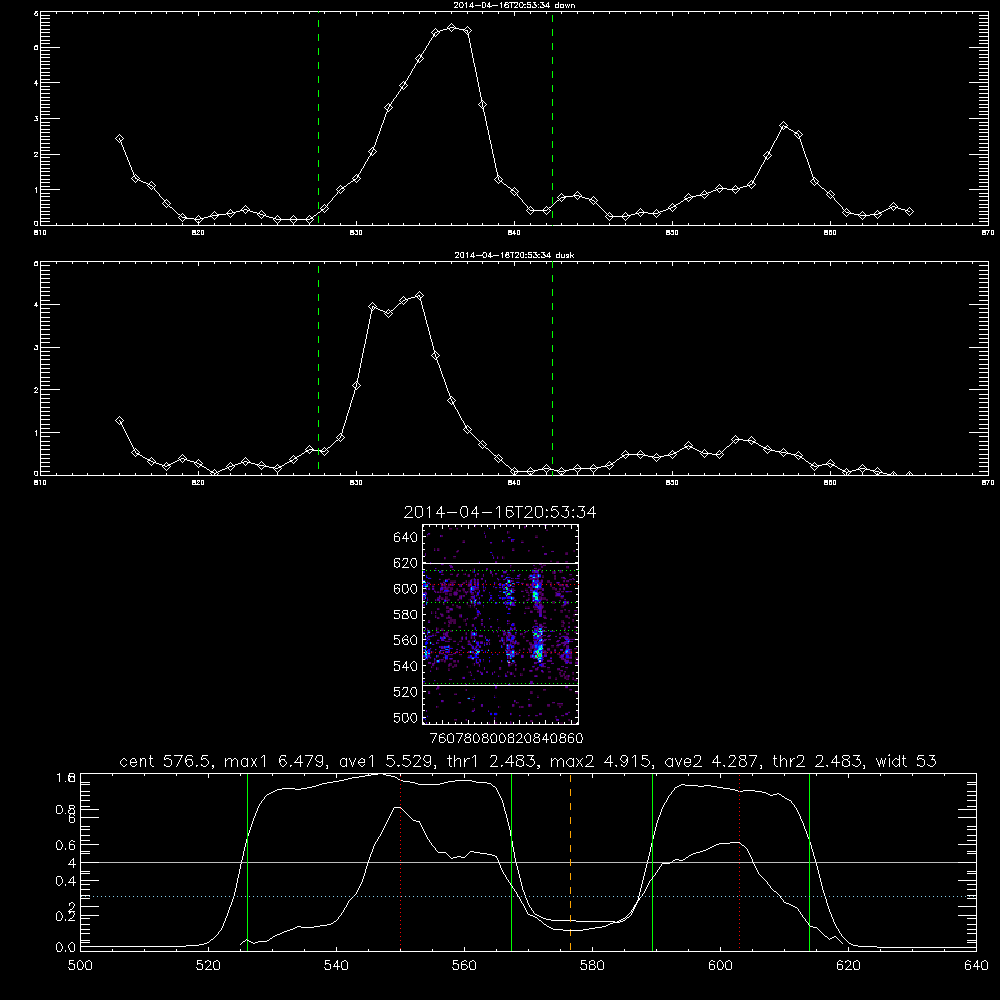Click the 520 label on the bottom plot x-axis
Image resolution: width=1000 pixels, height=1000 pixels.
[x=208, y=965]
